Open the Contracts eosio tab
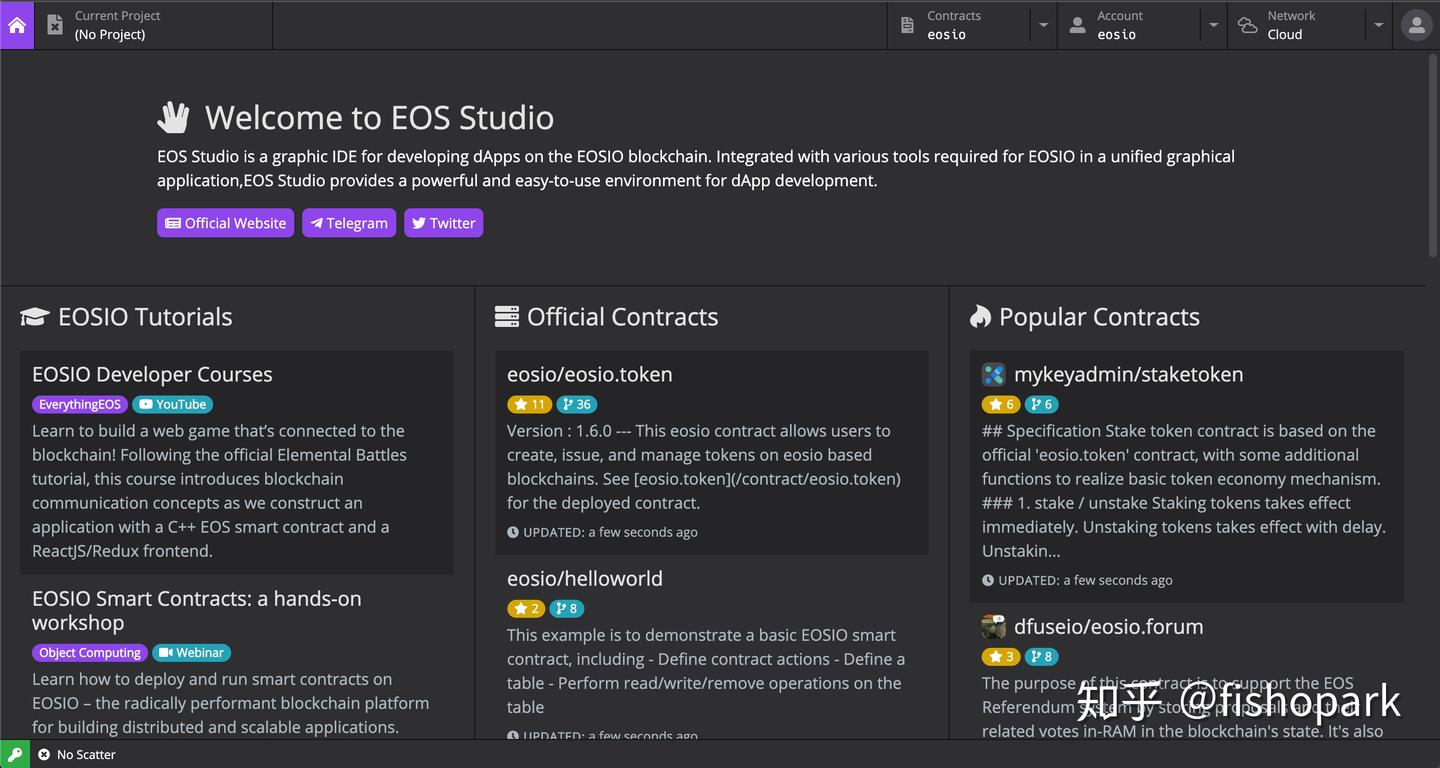Image resolution: width=1440 pixels, height=768 pixels. point(958,25)
